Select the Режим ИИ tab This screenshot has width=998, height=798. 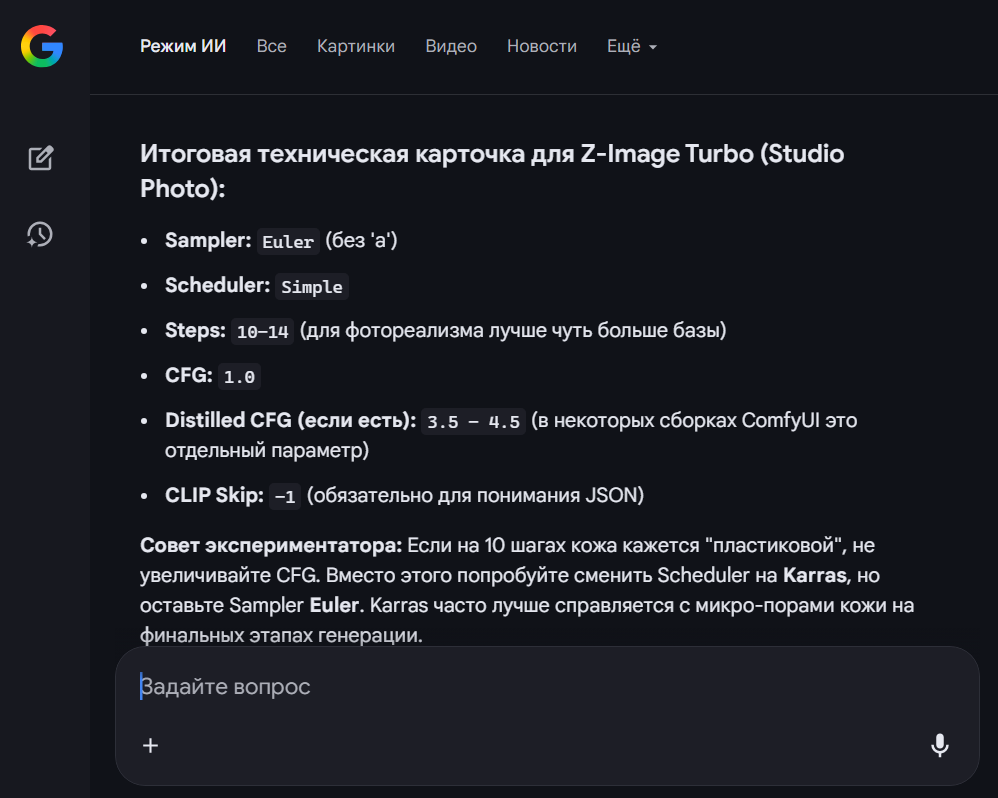click(x=183, y=46)
